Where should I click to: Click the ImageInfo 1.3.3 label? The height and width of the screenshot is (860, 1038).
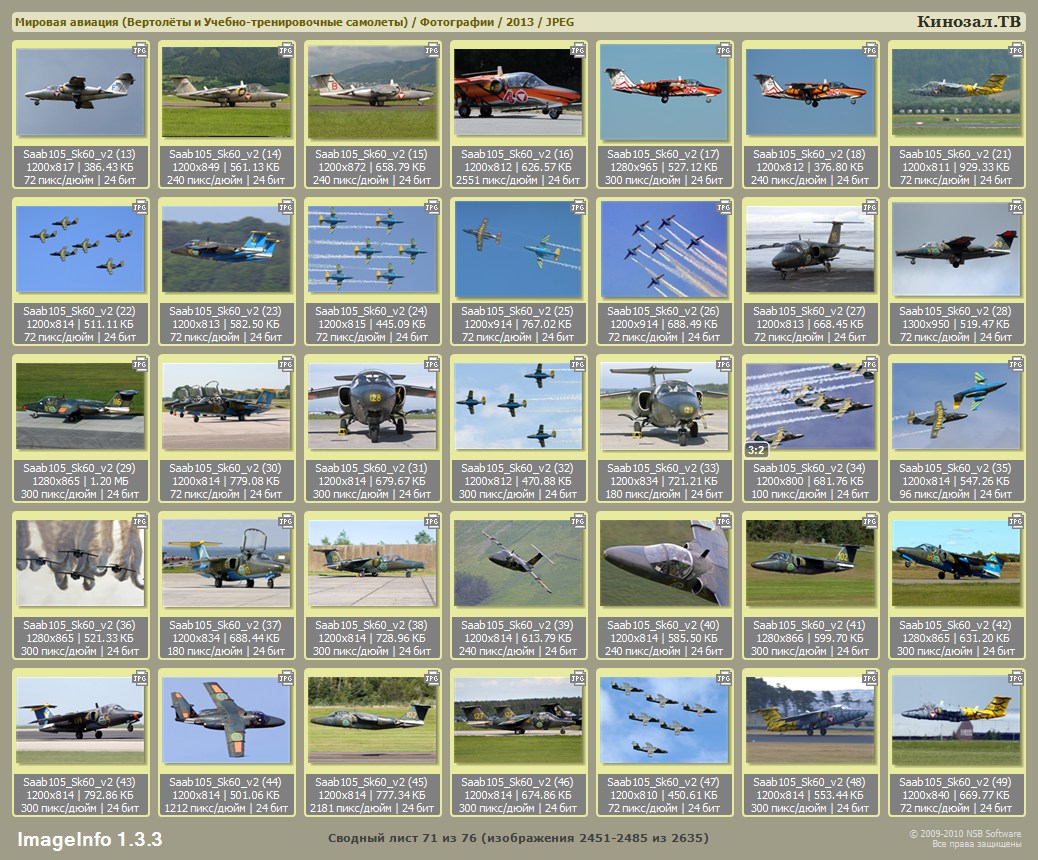click(89, 838)
